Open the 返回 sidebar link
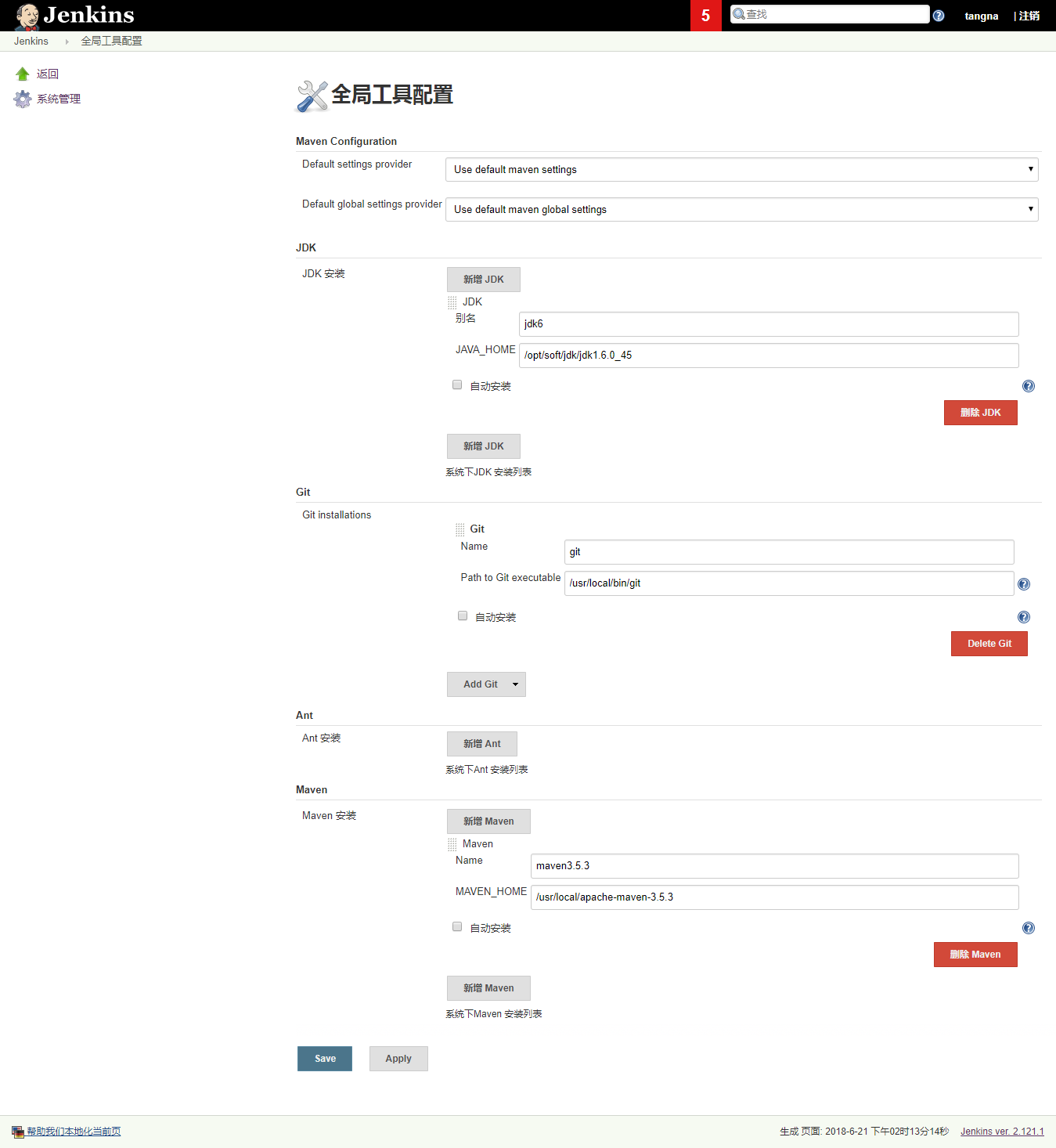The height and width of the screenshot is (1148, 1056). [x=48, y=74]
